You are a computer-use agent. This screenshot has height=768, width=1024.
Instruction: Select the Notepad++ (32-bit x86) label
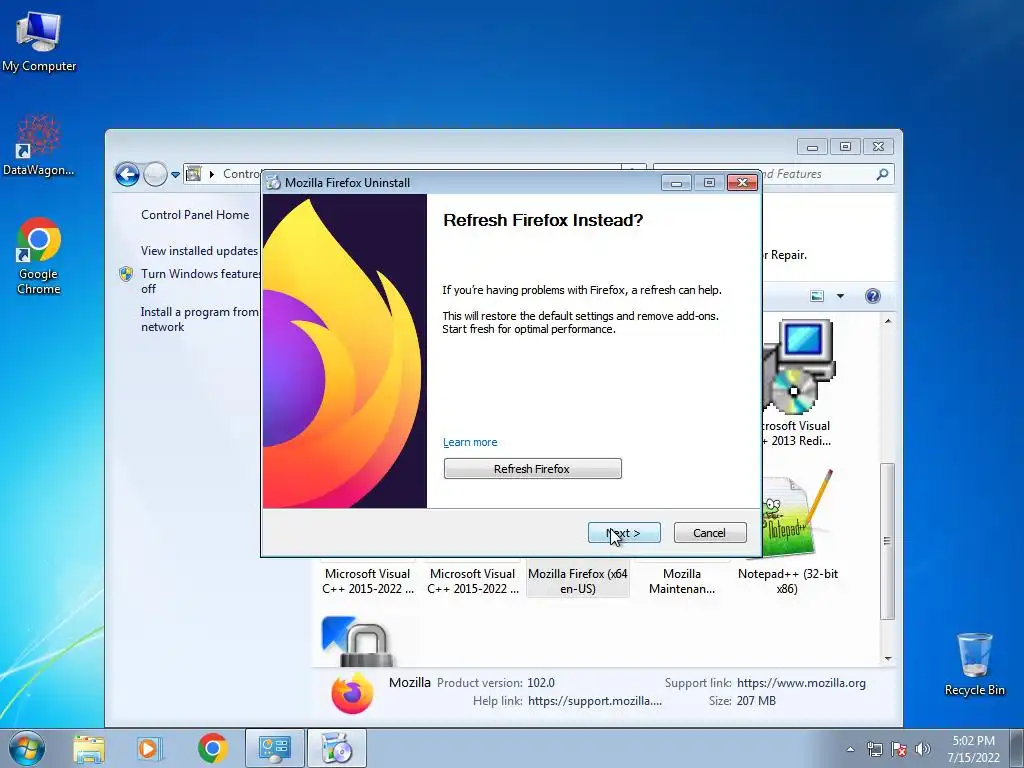(788, 581)
